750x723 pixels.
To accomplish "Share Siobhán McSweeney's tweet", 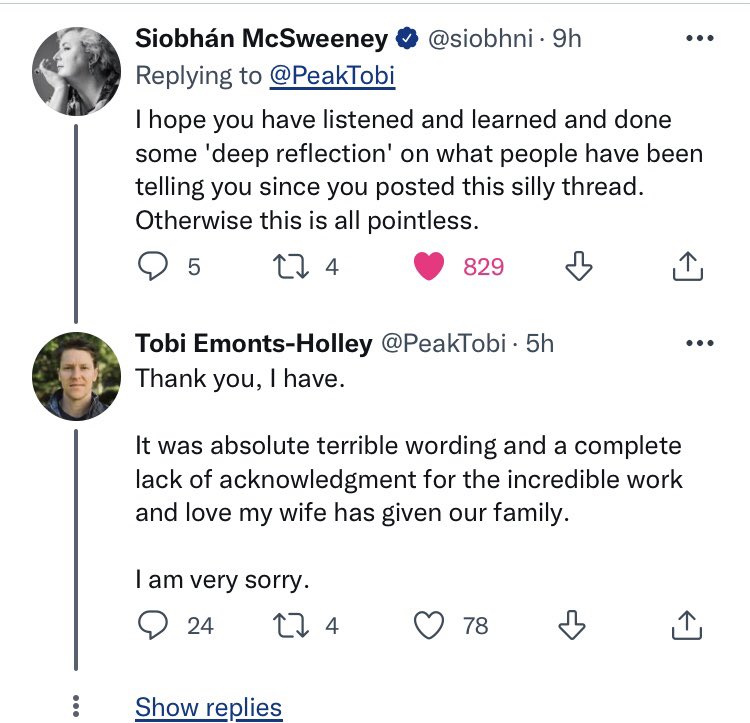I will (687, 266).
